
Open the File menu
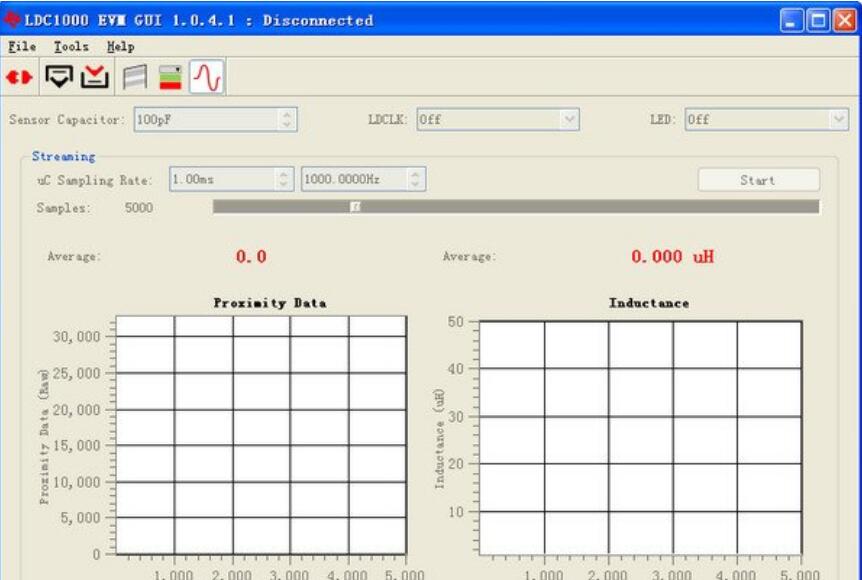[x=22, y=47]
